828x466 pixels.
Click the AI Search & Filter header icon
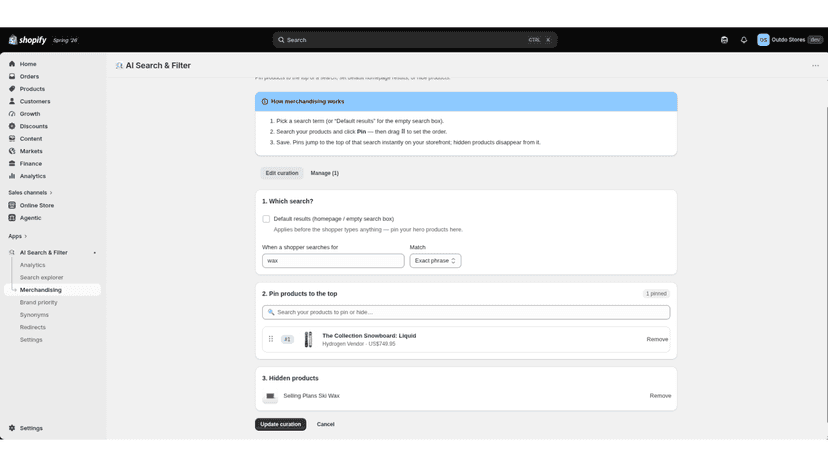coord(119,66)
